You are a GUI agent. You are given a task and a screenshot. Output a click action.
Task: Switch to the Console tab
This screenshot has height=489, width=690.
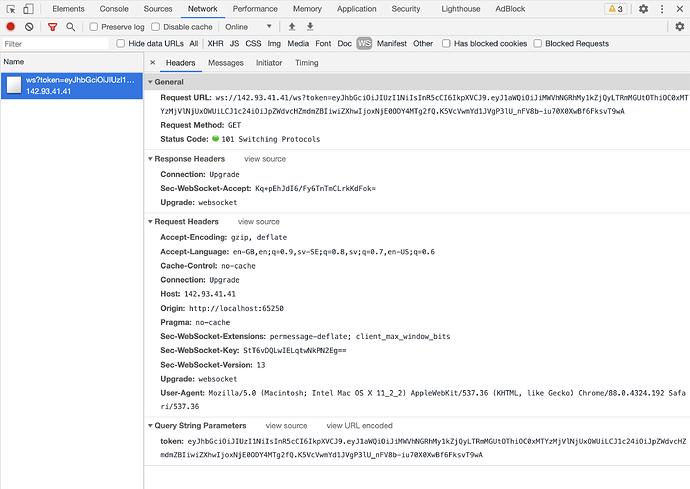[113, 9]
